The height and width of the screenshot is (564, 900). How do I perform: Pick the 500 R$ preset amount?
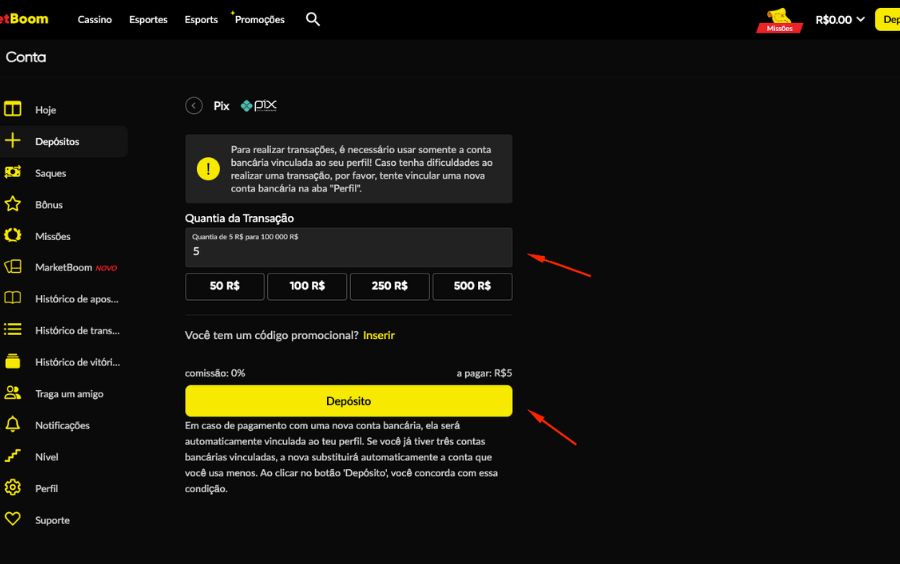472,286
